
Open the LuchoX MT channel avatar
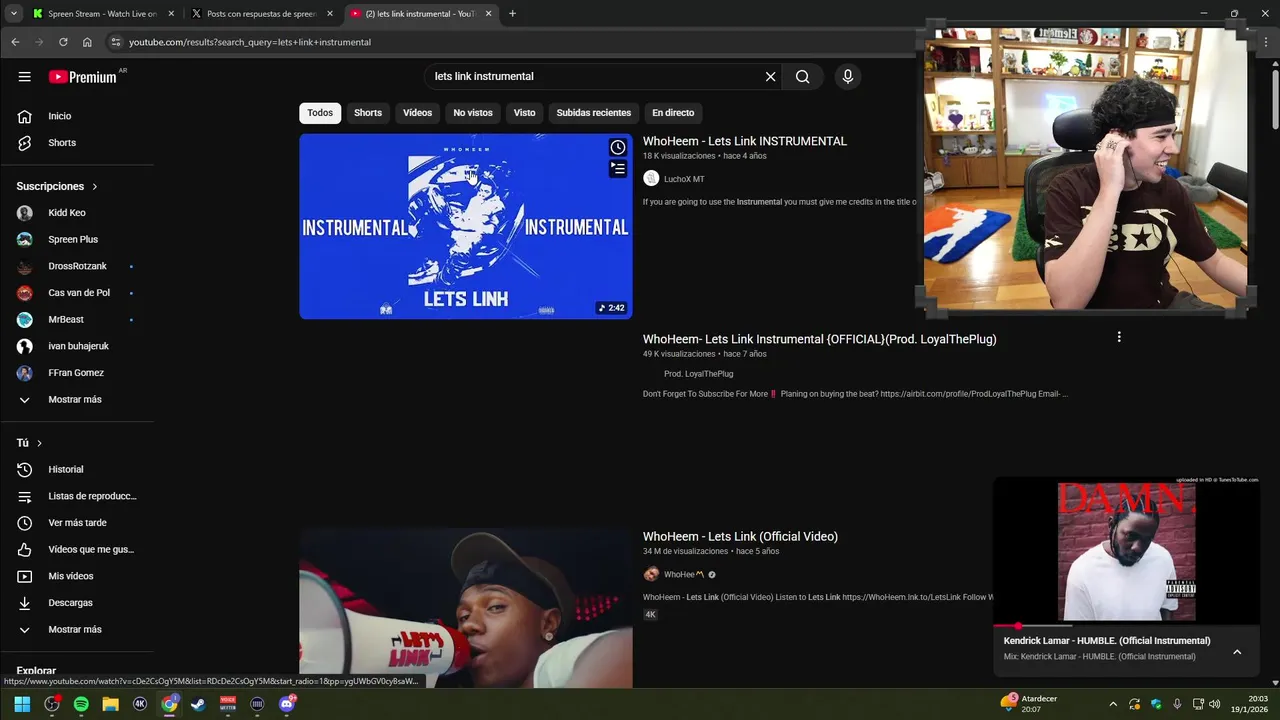click(x=651, y=179)
